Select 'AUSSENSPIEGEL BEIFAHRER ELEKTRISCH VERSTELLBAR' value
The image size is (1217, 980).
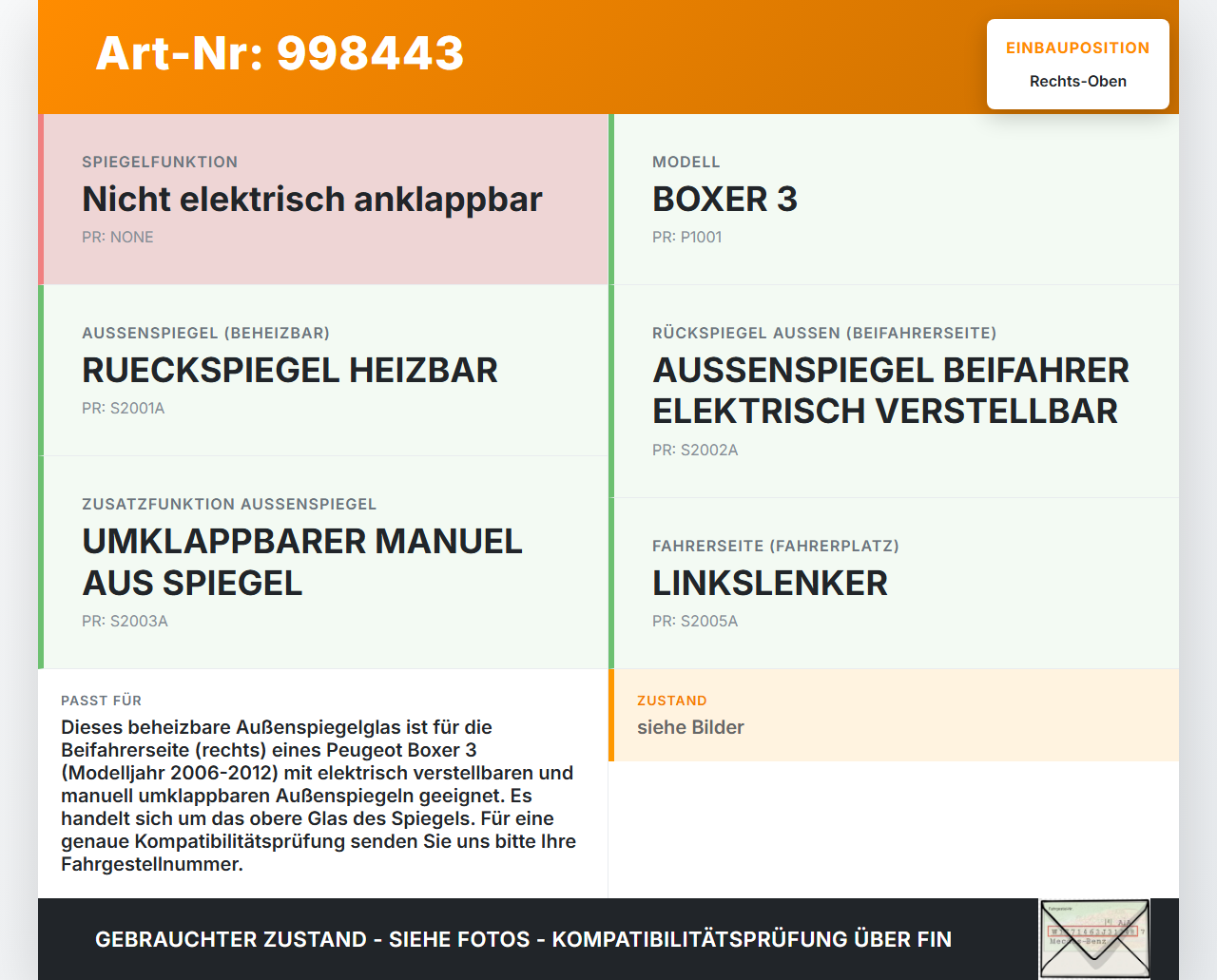click(x=891, y=391)
